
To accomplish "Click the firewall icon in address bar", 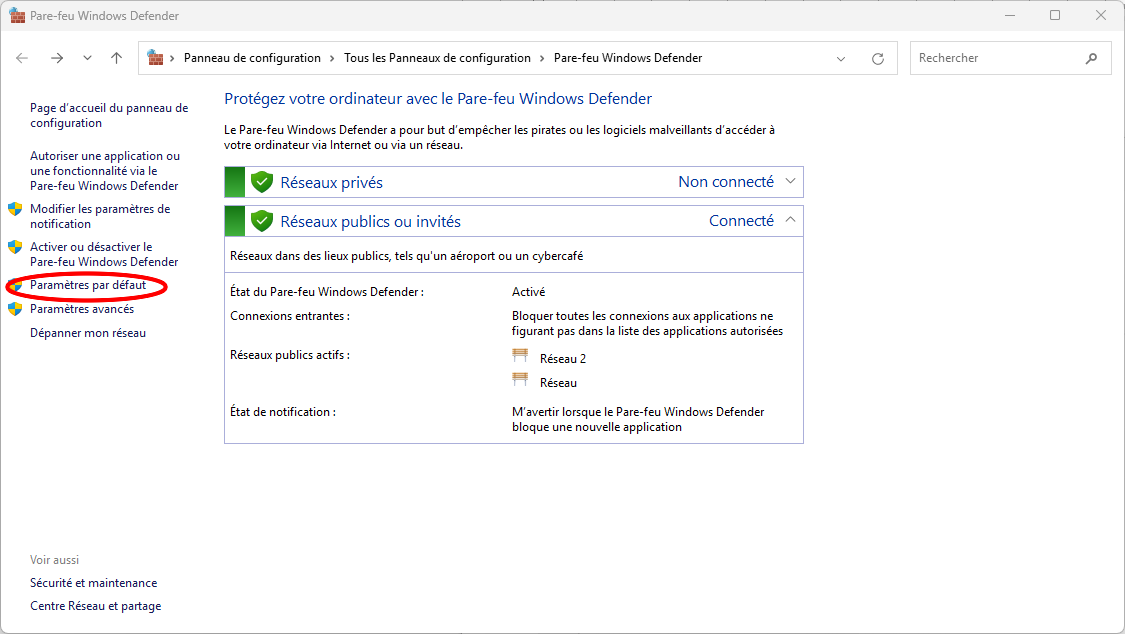I will [156, 58].
